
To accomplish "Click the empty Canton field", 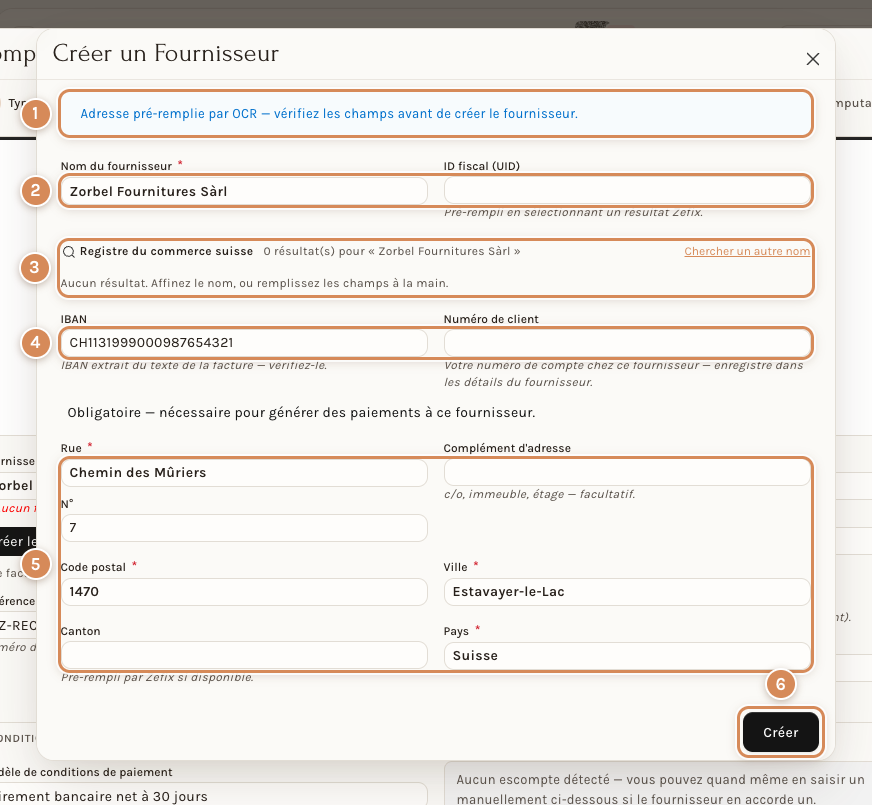I will (244, 655).
